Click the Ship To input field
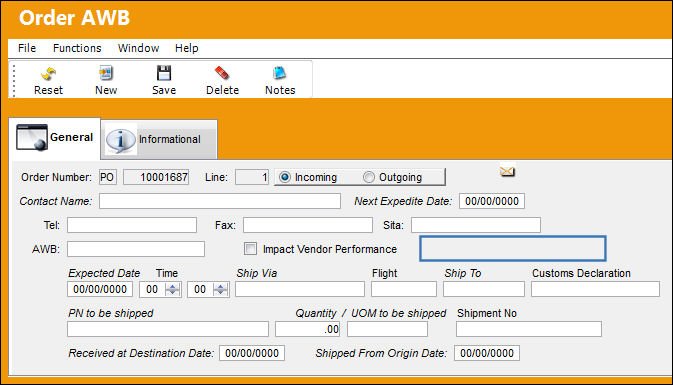The width and height of the screenshot is (673, 385). click(x=484, y=289)
